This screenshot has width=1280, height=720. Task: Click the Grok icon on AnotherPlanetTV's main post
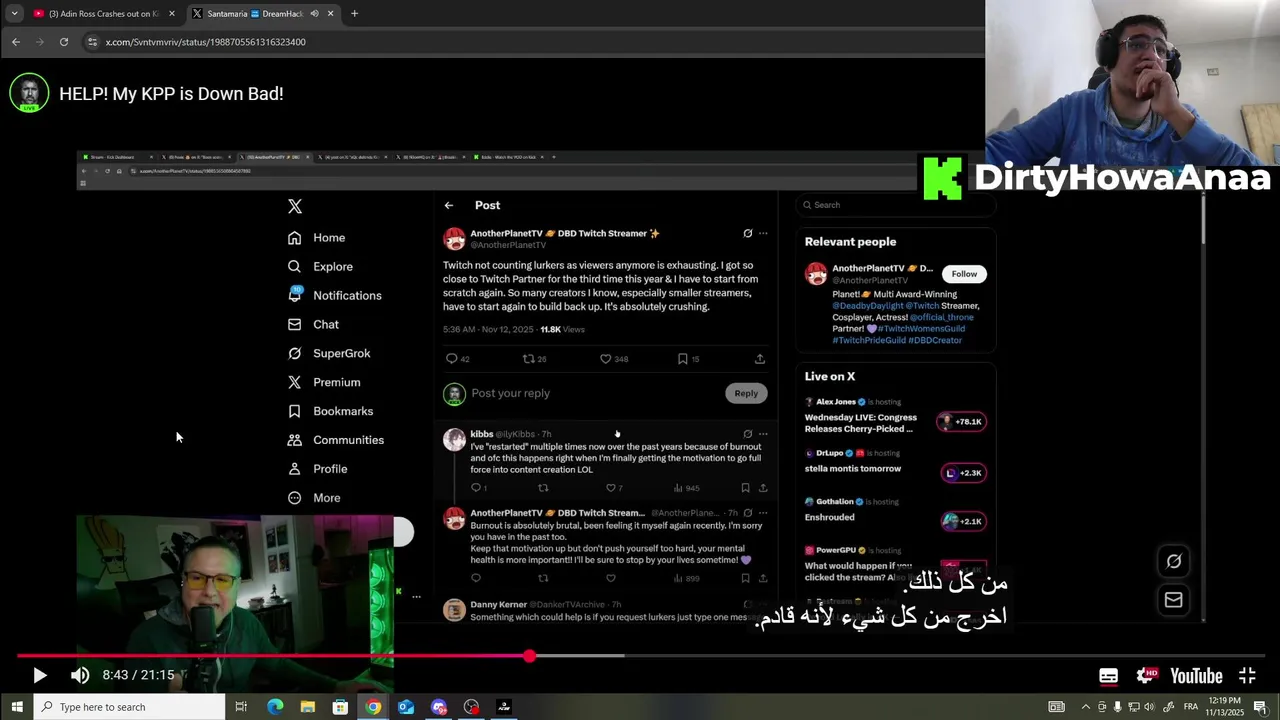coord(747,234)
